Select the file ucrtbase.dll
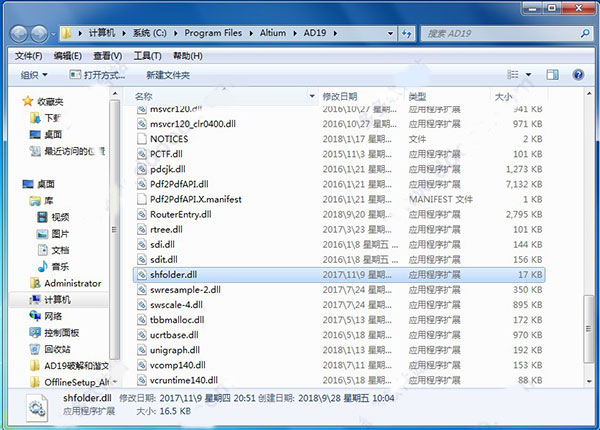 174,335
